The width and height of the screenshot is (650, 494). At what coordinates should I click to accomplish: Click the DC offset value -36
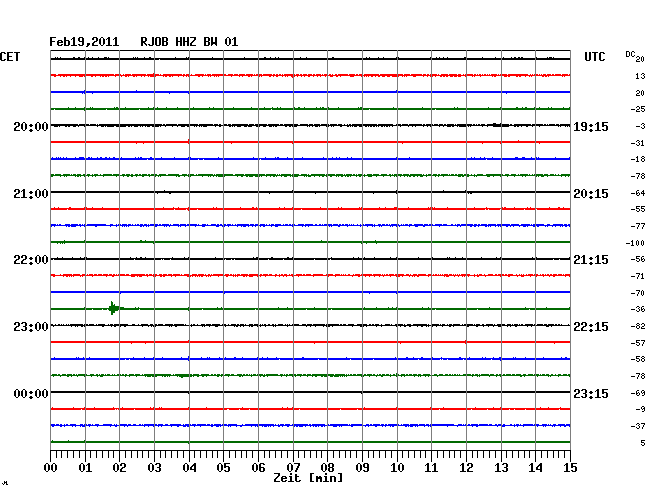(x=638, y=309)
